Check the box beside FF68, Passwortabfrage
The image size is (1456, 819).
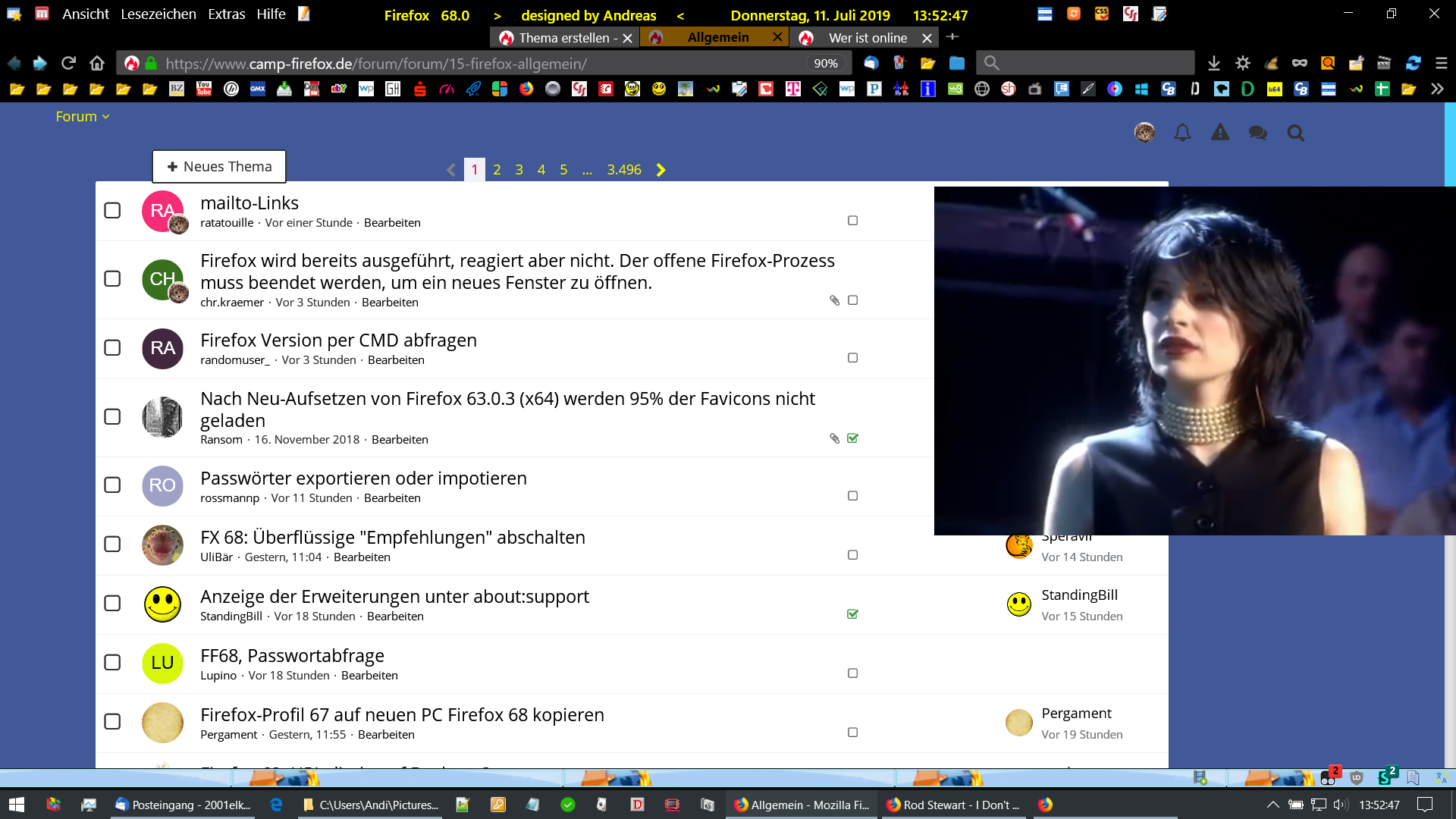point(112,662)
